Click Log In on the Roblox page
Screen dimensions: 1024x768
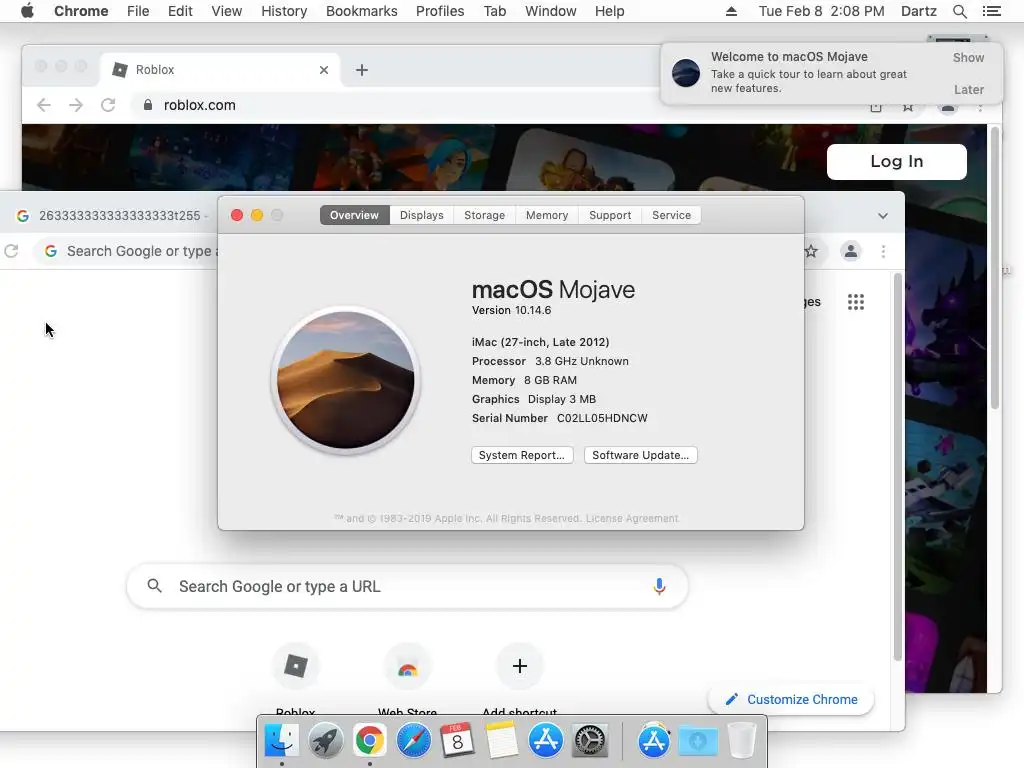click(x=897, y=161)
